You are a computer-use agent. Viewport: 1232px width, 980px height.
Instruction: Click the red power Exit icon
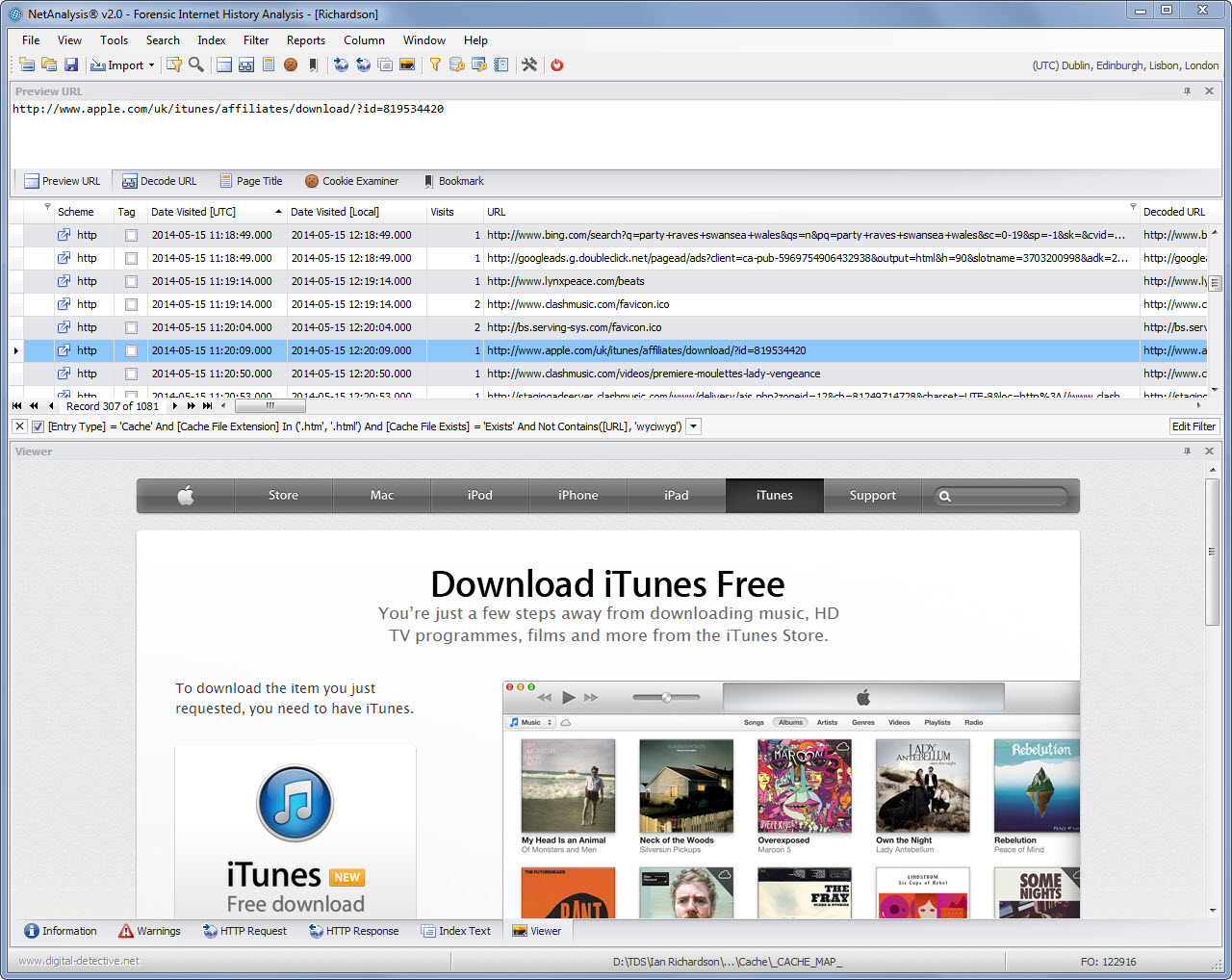(x=557, y=64)
